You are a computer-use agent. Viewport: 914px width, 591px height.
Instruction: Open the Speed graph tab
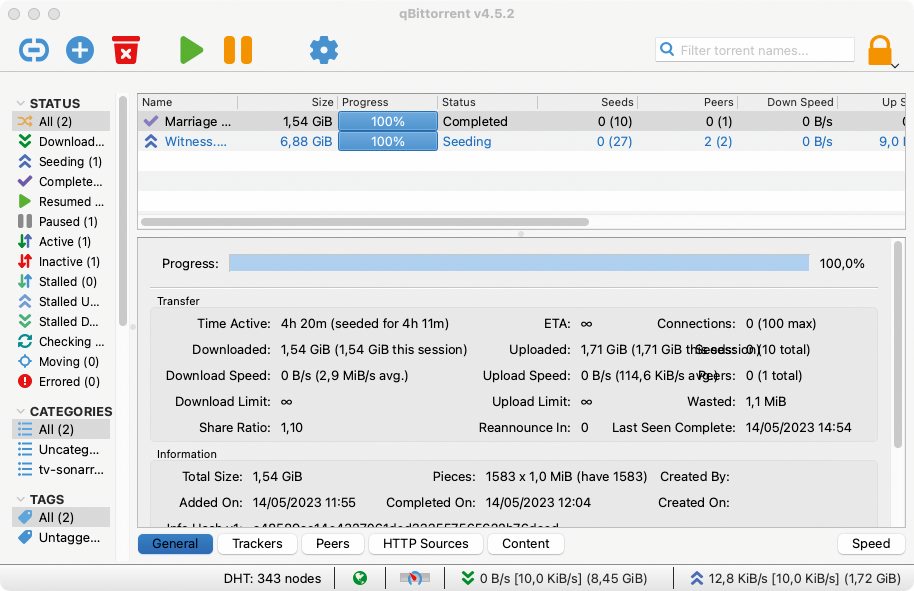871,544
